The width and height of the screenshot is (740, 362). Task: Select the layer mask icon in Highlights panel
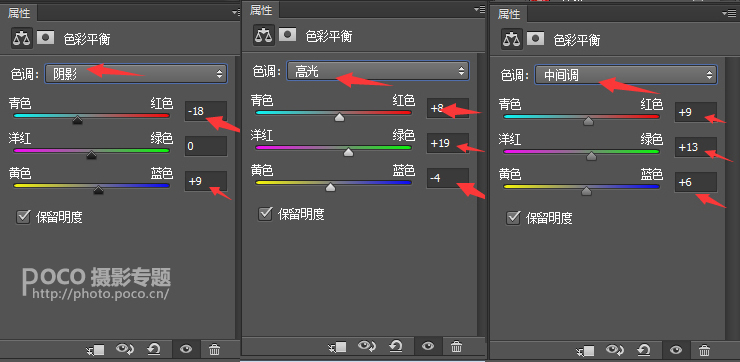tap(287, 34)
